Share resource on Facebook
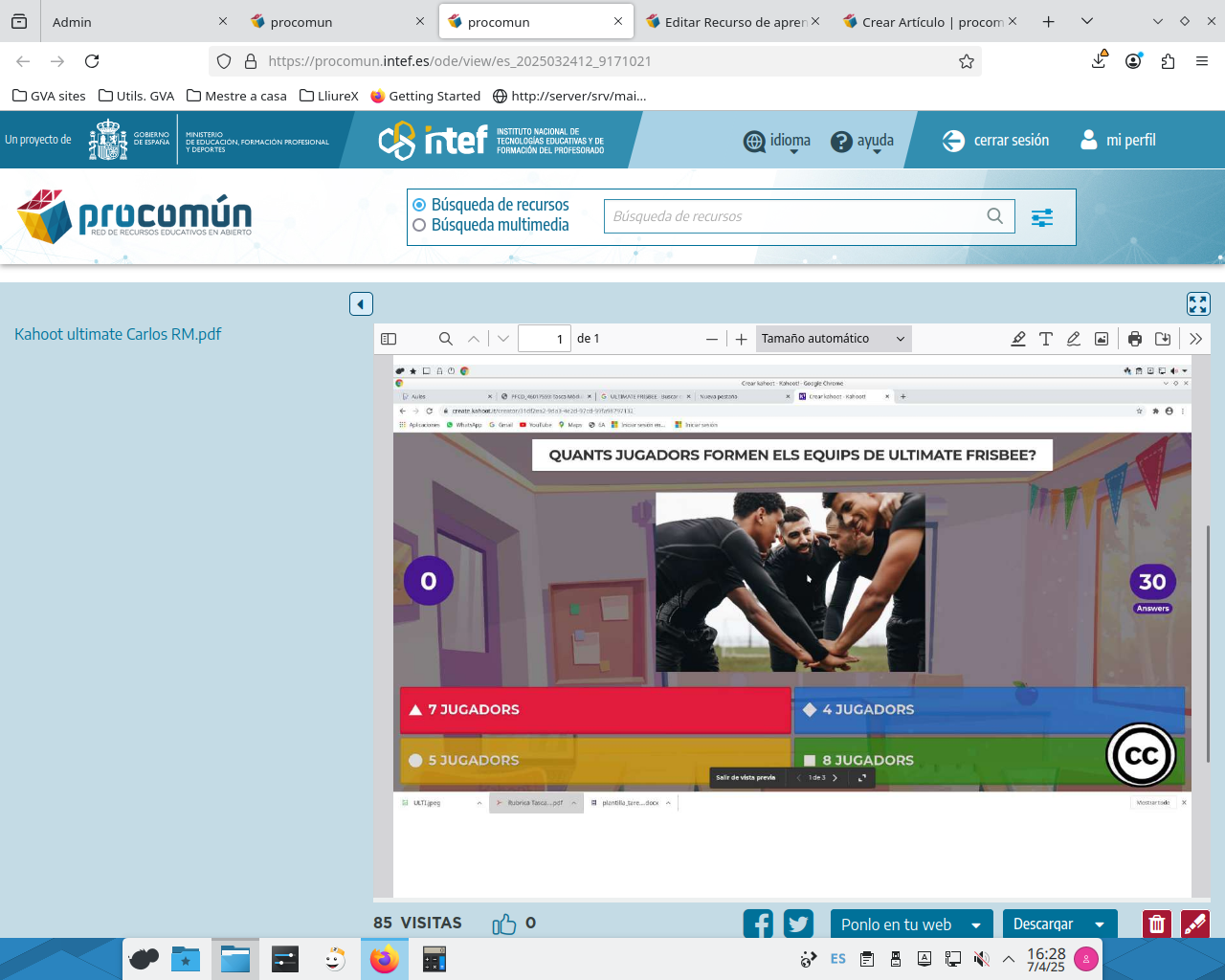 (758, 924)
